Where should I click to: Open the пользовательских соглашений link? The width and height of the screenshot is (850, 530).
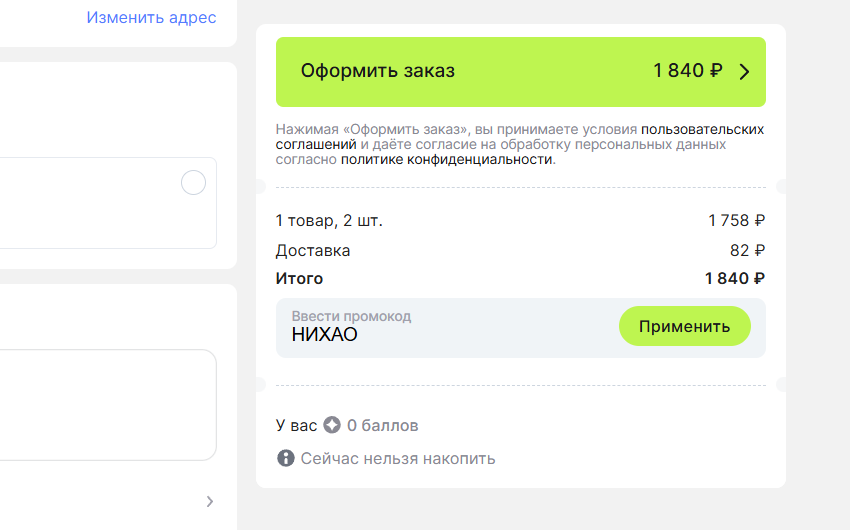pyautogui.click(x=519, y=137)
